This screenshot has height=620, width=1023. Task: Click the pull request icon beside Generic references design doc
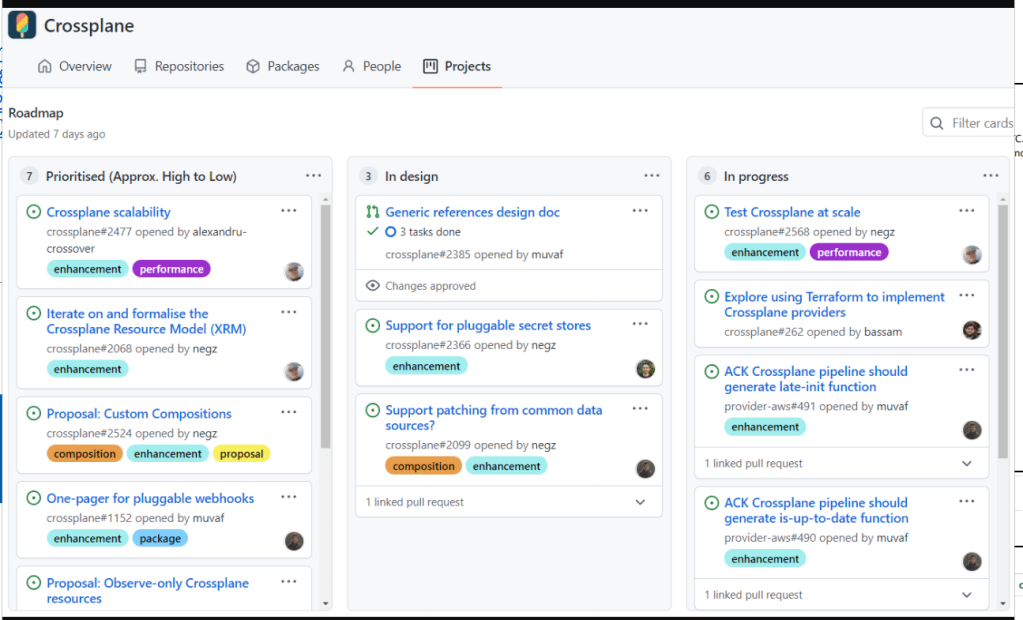[x=373, y=211]
